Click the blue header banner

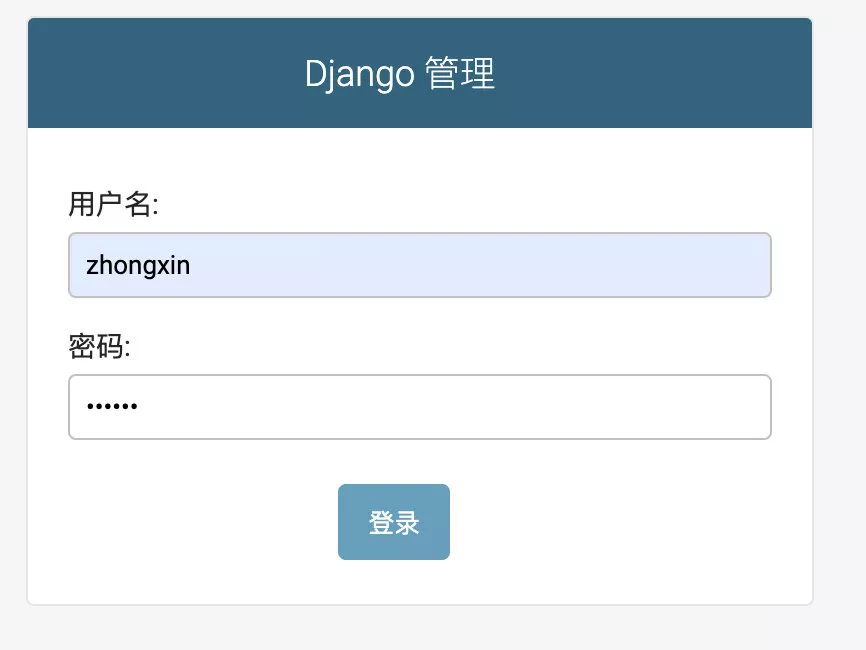click(x=650, y=73)
